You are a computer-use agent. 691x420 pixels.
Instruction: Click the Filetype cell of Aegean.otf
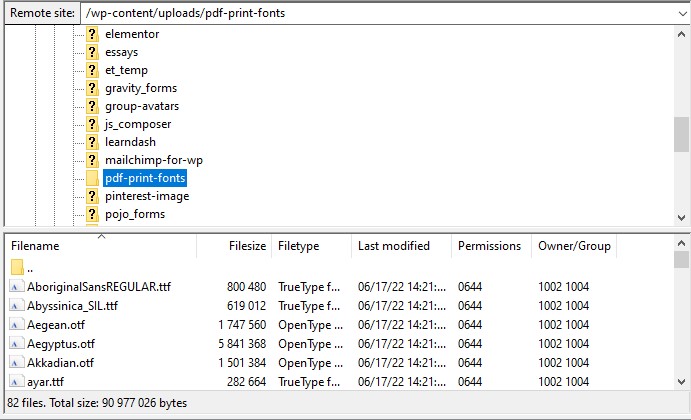[x=310, y=325]
